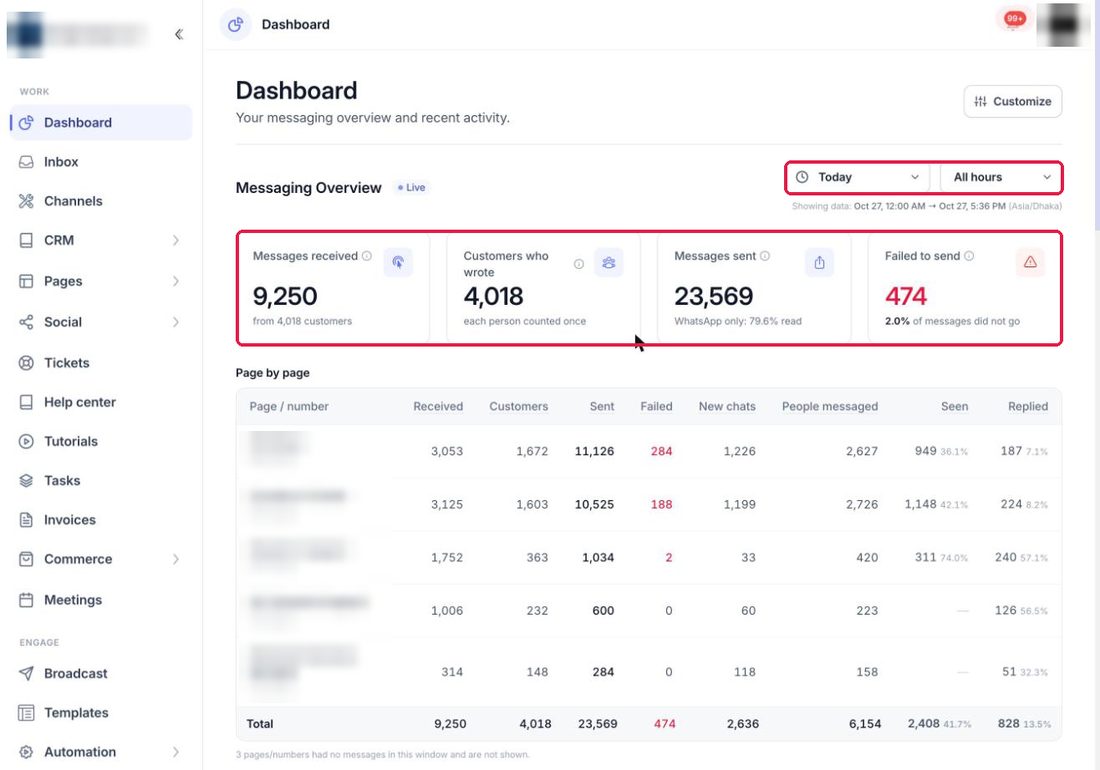Open the All hours dropdown
This screenshot has height=770, width=1100.
(x=1000, y=177)
